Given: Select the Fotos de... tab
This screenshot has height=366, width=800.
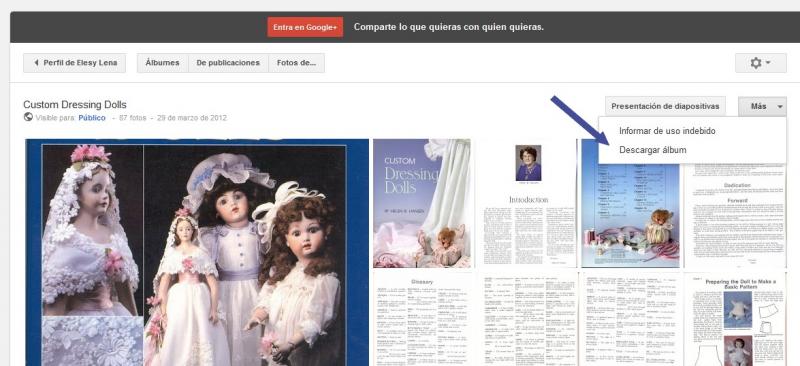Looking at the screenshot, I should pos(296,63).
